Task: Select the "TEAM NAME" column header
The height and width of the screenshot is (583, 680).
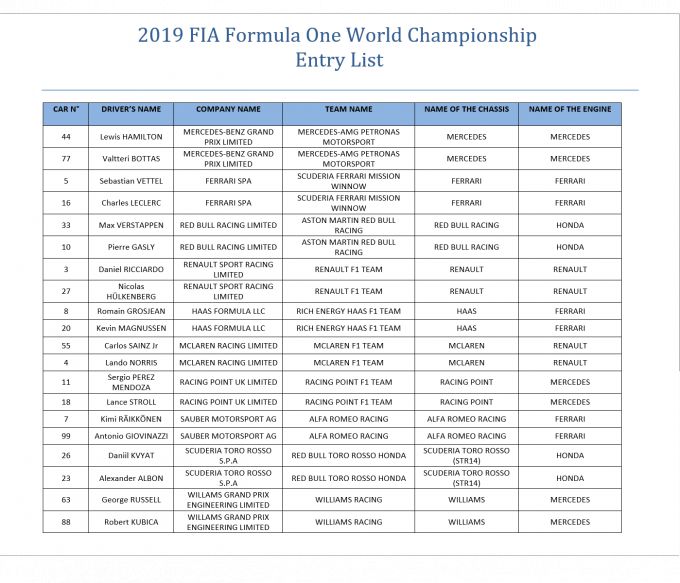Action: (x=348, y=109)
